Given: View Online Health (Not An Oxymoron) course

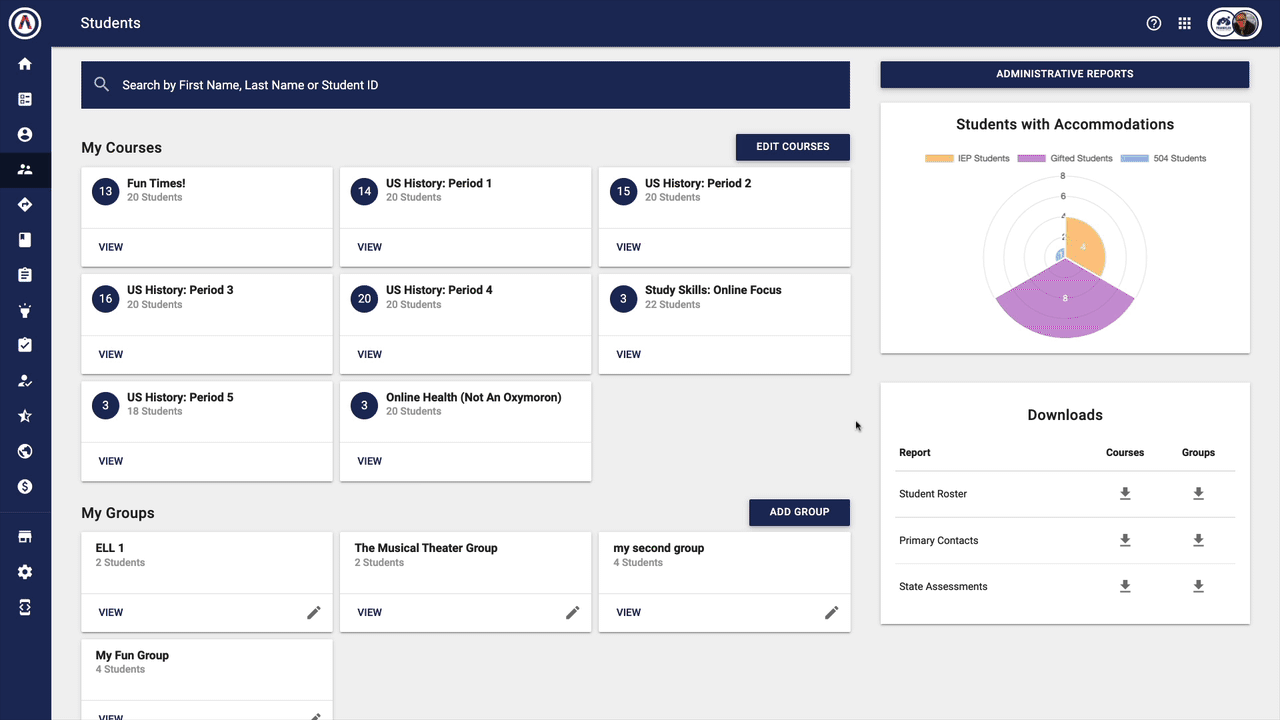Looking at the screenshot, I should (x=370, y=461).
